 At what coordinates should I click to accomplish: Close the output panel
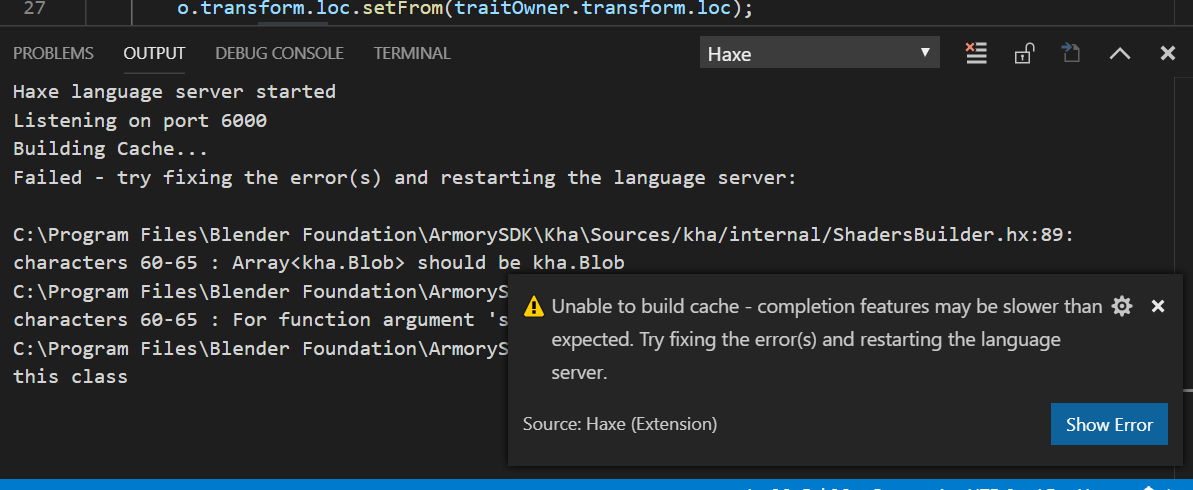(x=1168, y=53)
